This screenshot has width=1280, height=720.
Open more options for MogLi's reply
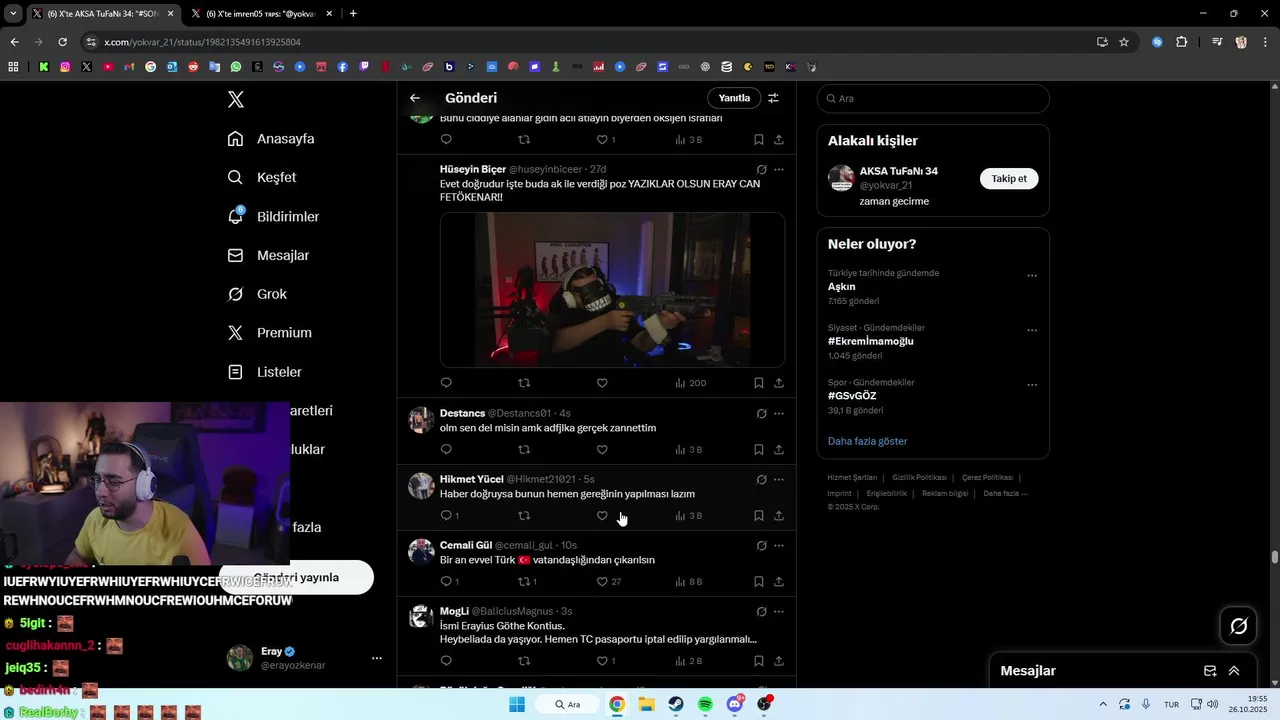click(x=779, y=612)
